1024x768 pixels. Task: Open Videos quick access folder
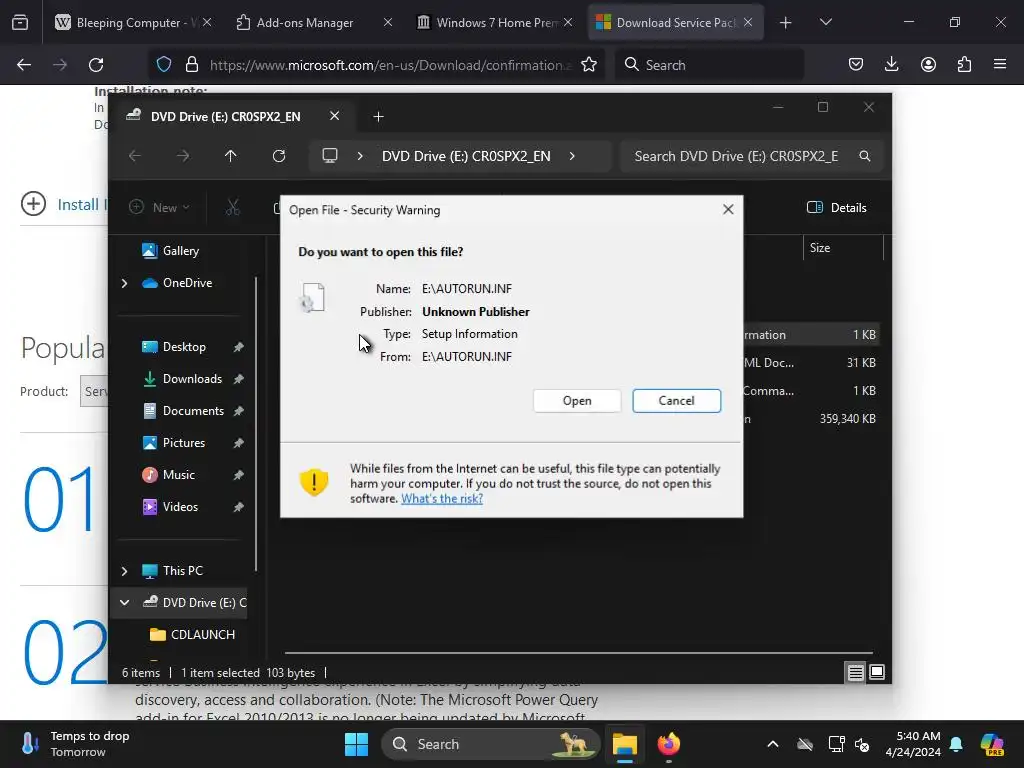pyautogui.click(x=180, y=507)
